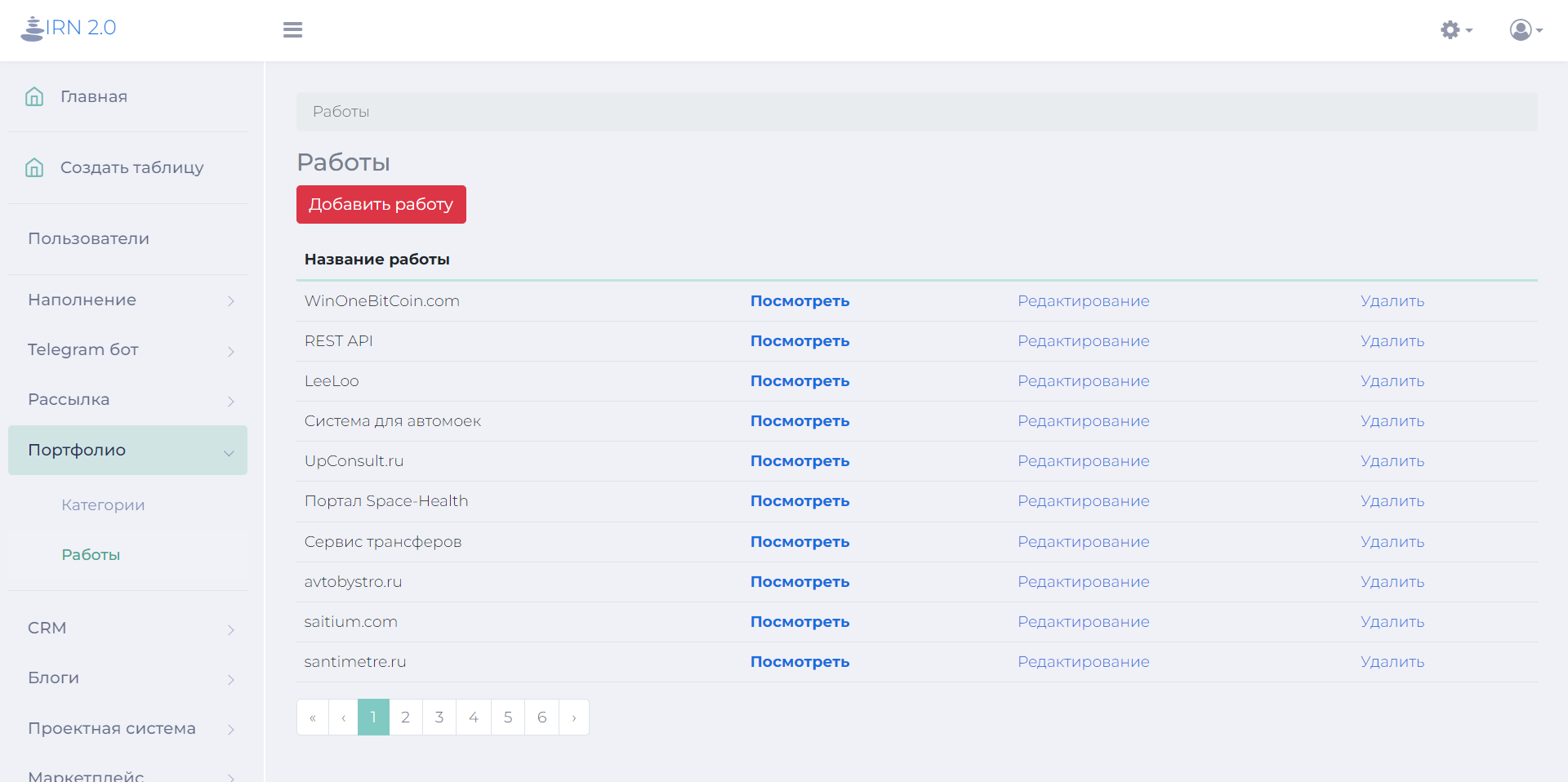Viewport: 1568px width, 782px height.
Task: Edit the Система для автомоек work
Action: tap(1083, 420)
